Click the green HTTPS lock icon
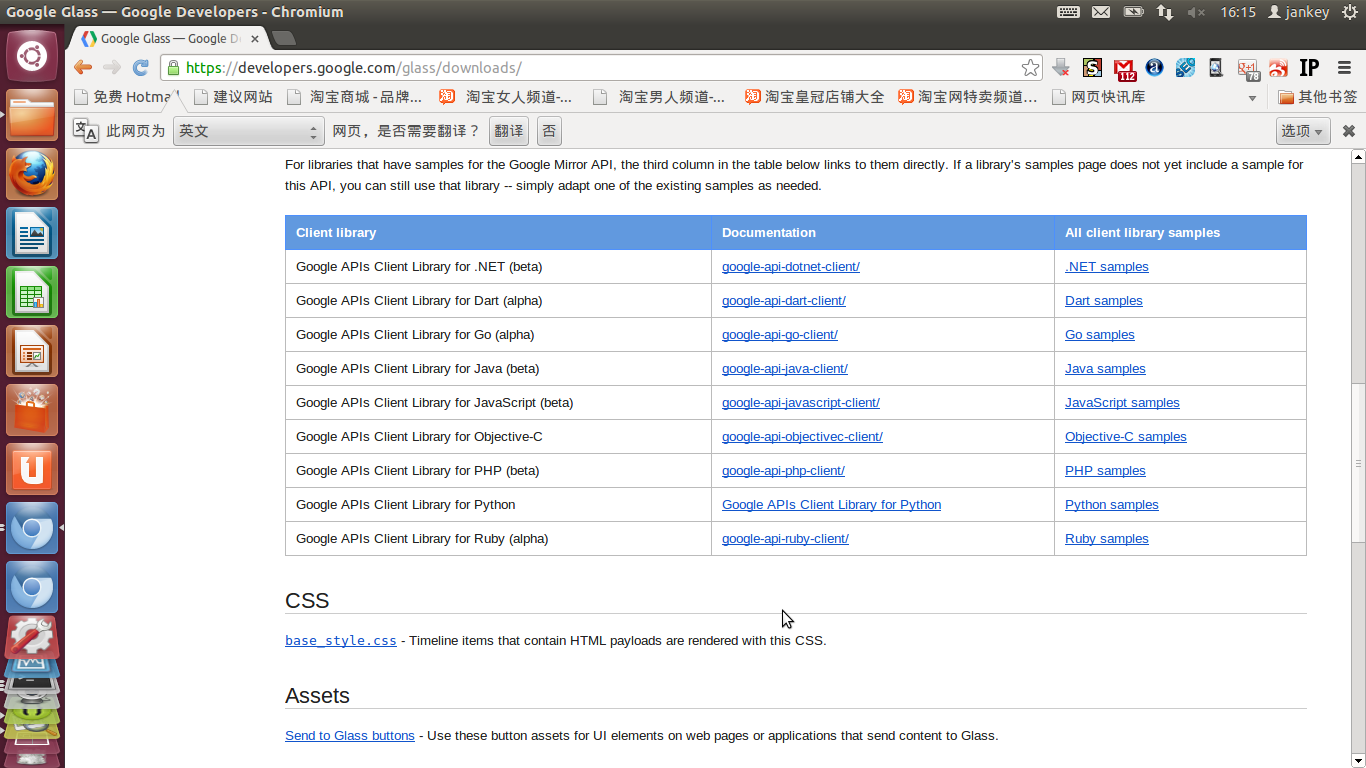The image size is (1366, 768). (173, 68)
